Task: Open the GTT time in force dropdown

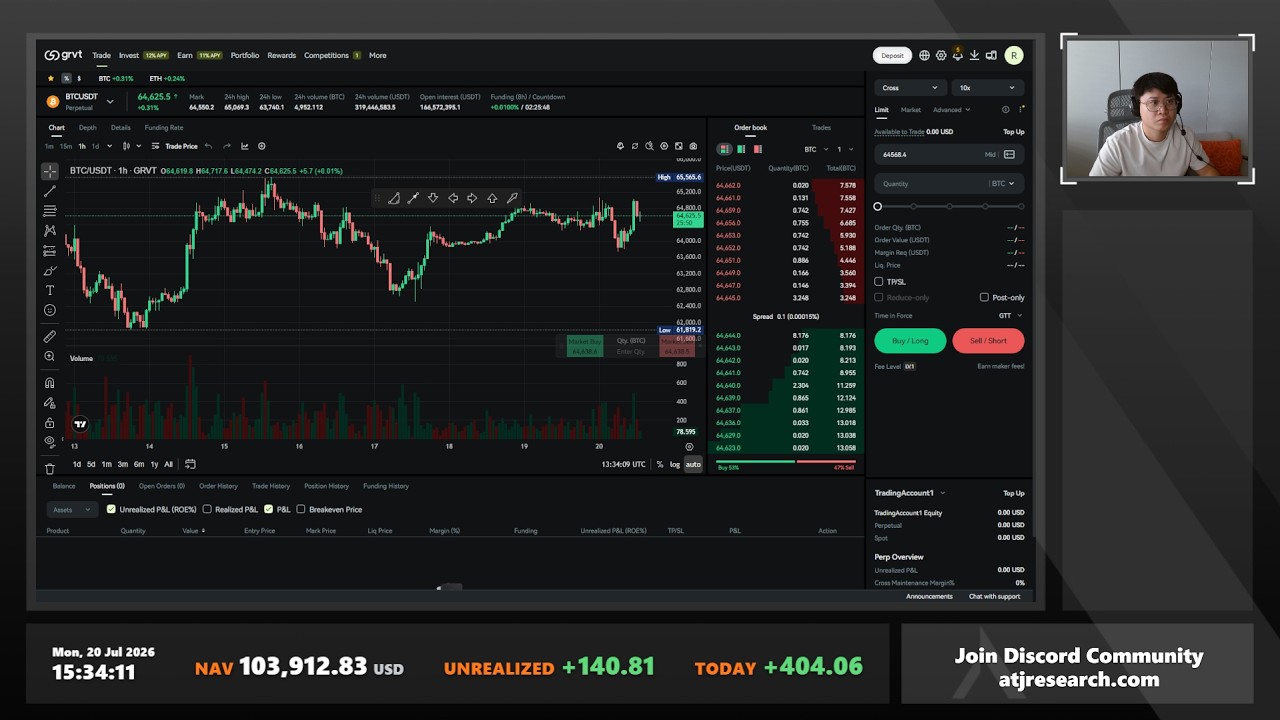Action: pyautogui.click(x=1010, y=316)
